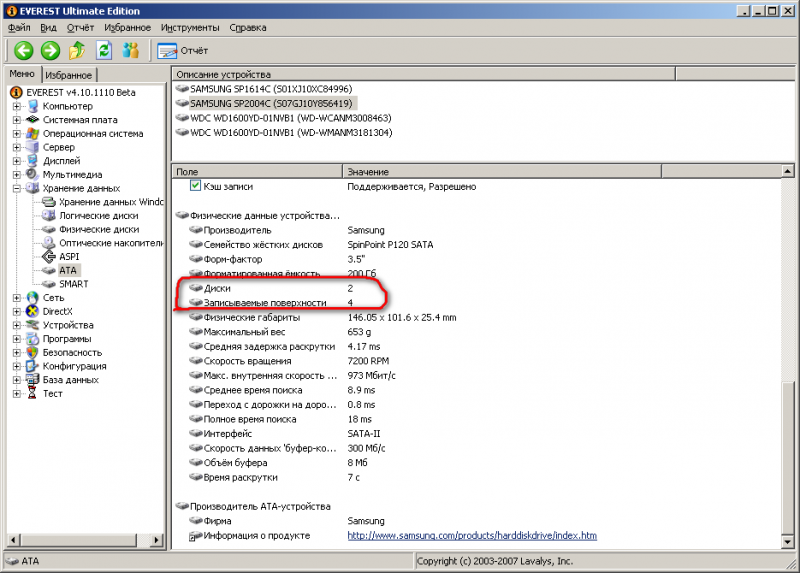The image size is (800, 573).
Task: Select the Сервер tree icon
Action: click(33, 147)
